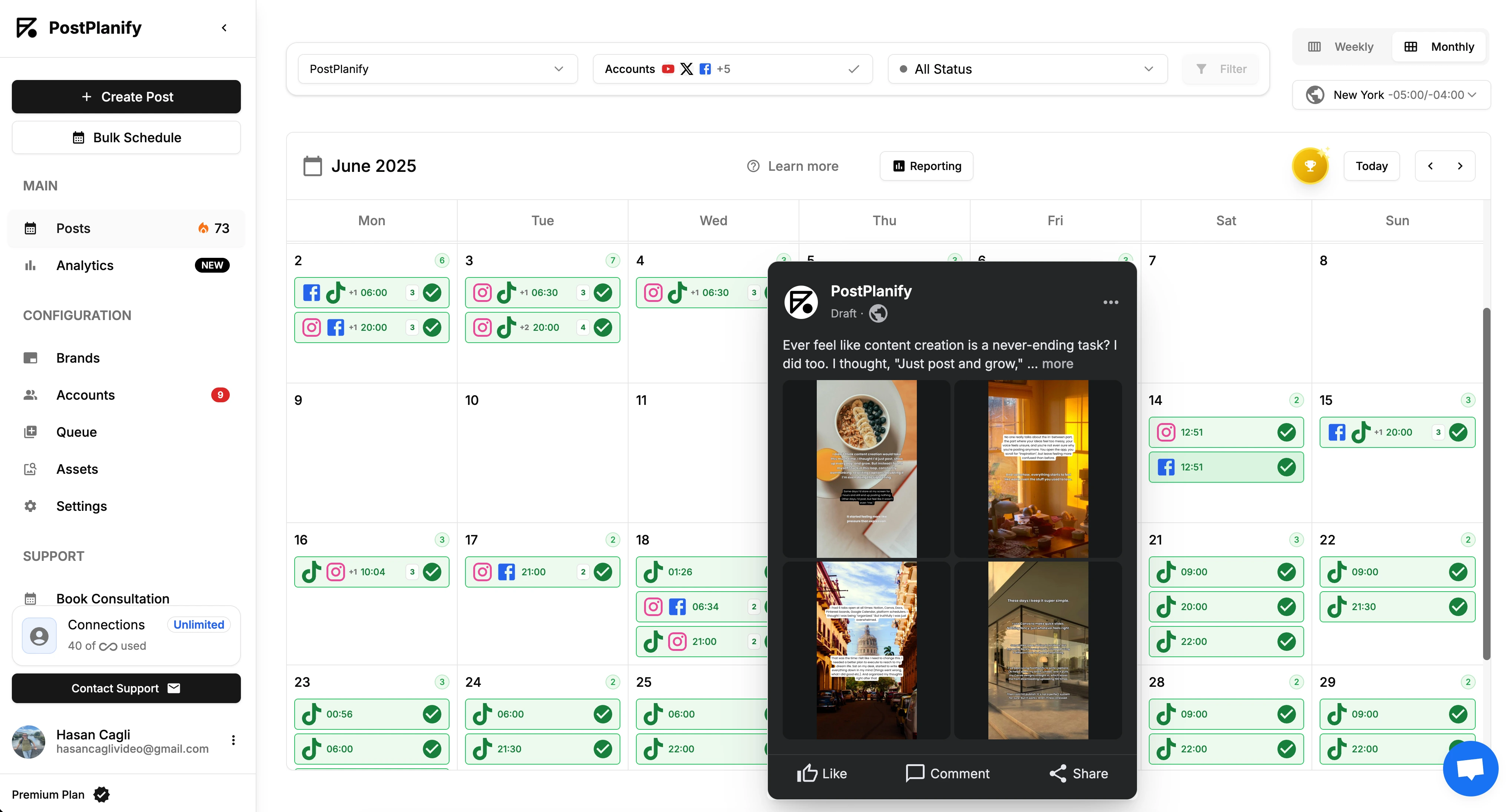Click the June 2025 calendar icon
Viewport: 1512px width, 812px height.
tap(312, 166)
